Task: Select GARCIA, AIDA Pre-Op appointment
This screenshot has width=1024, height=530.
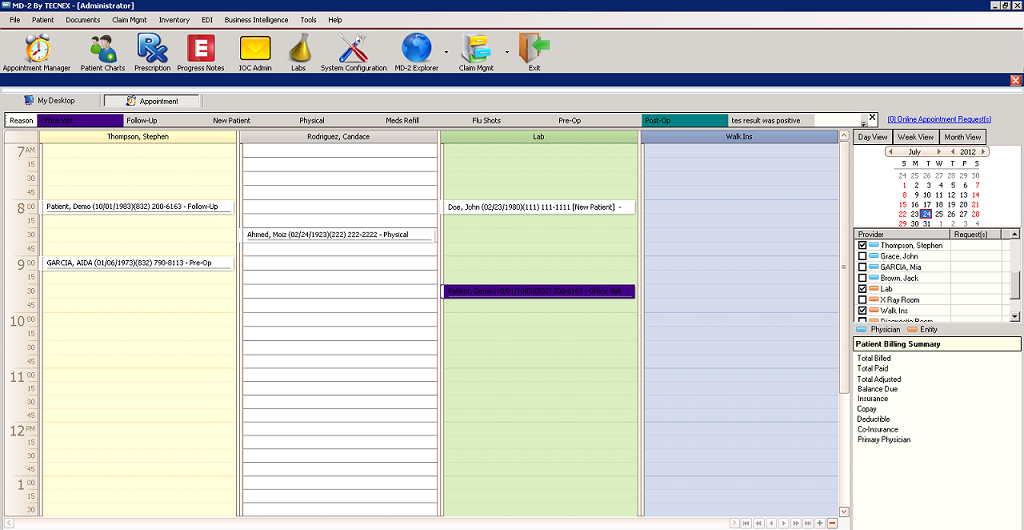Action: click(136, 262)
